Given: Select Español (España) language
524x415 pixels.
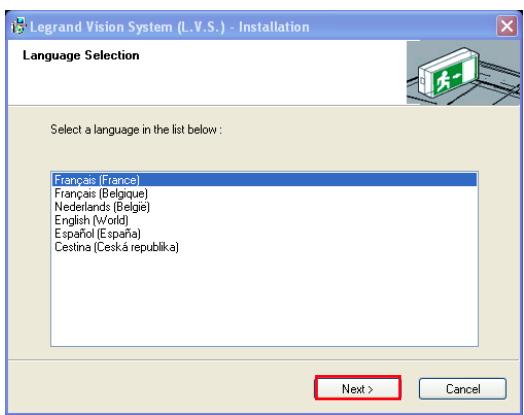Looking at the screenshot, I should (x=264, y=234).
